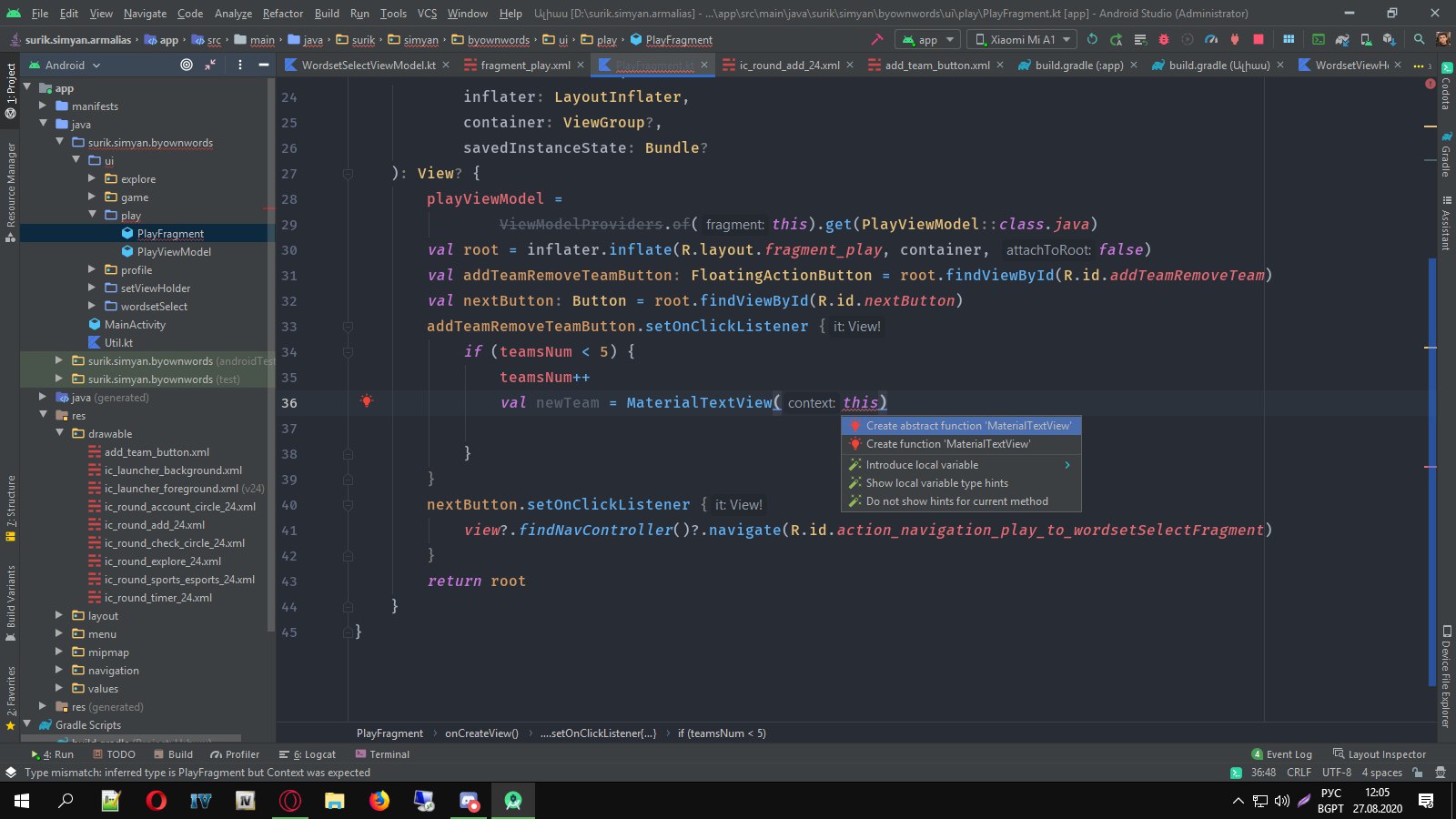Click PlayFragment in the breadcrumb path
The height and width of the screenshot is (819, 1456).
pyautogui.click(x=672, y=39)
